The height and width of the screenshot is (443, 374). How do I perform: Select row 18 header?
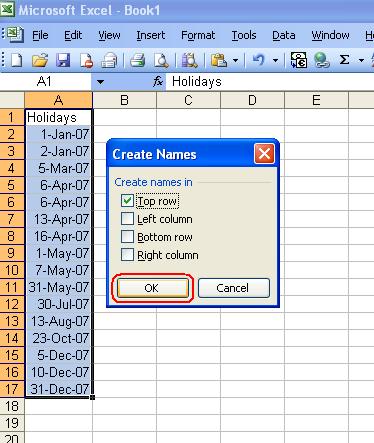coord(12,406)
